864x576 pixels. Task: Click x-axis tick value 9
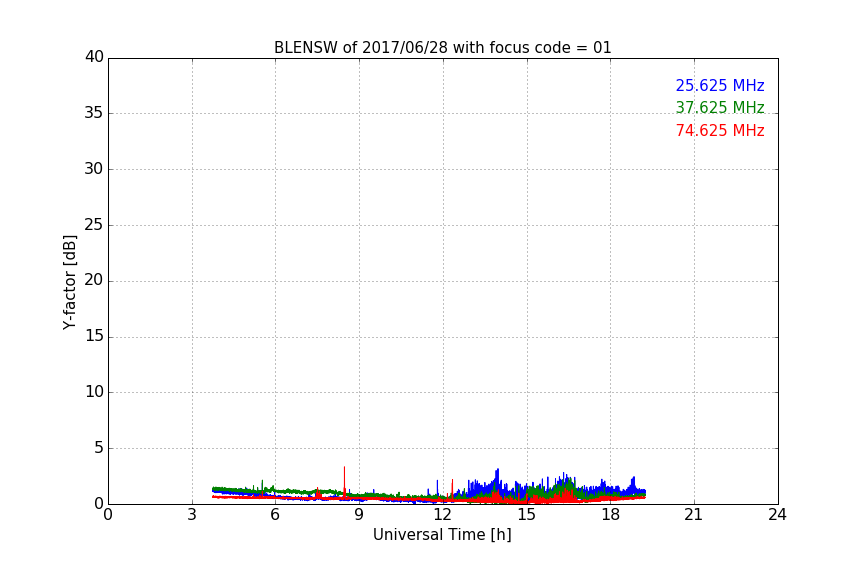click(x=359, y=515)
